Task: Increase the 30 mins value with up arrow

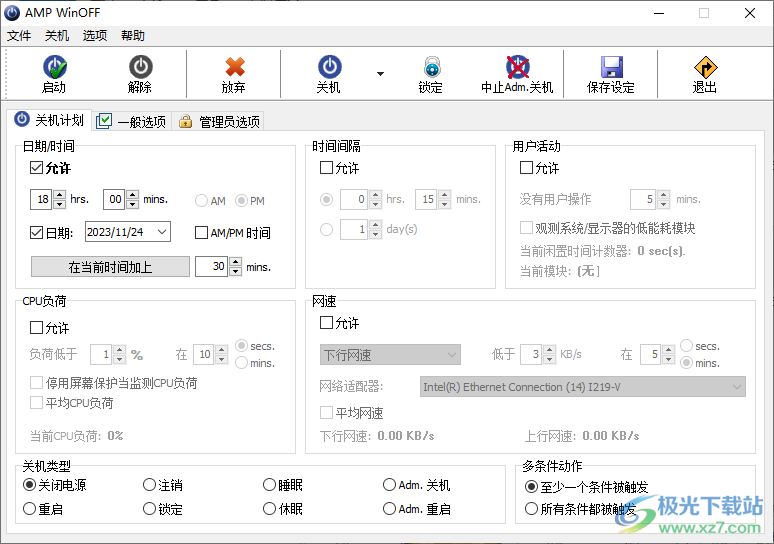Action: [235, 262]
